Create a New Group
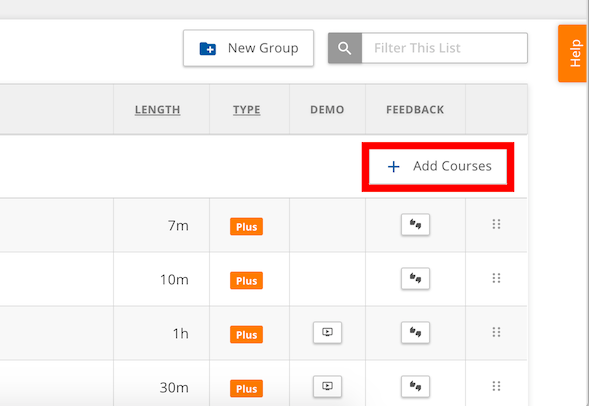The height and width of the screenshot is (406, 589). point(248,48)
